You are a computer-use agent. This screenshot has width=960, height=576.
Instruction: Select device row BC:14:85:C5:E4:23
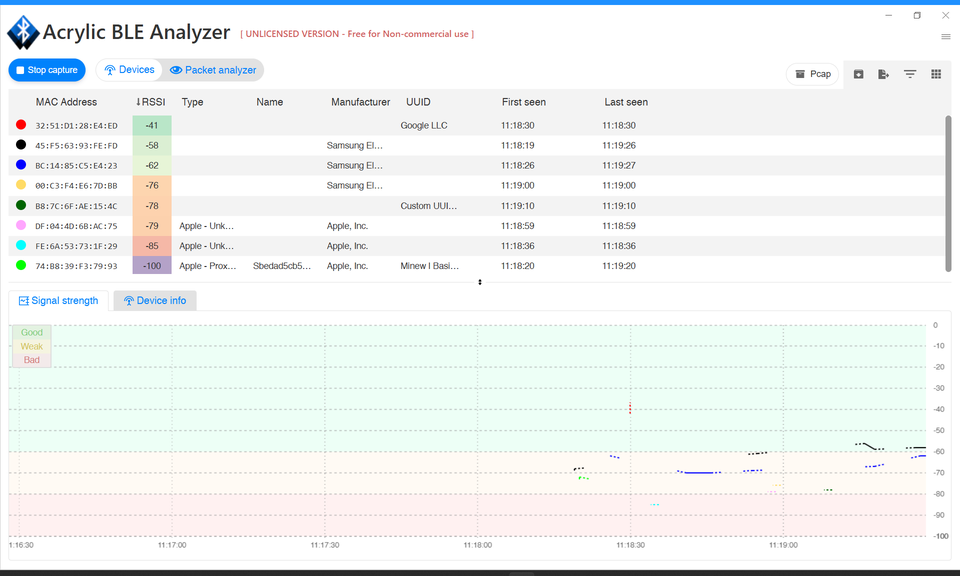476,165
